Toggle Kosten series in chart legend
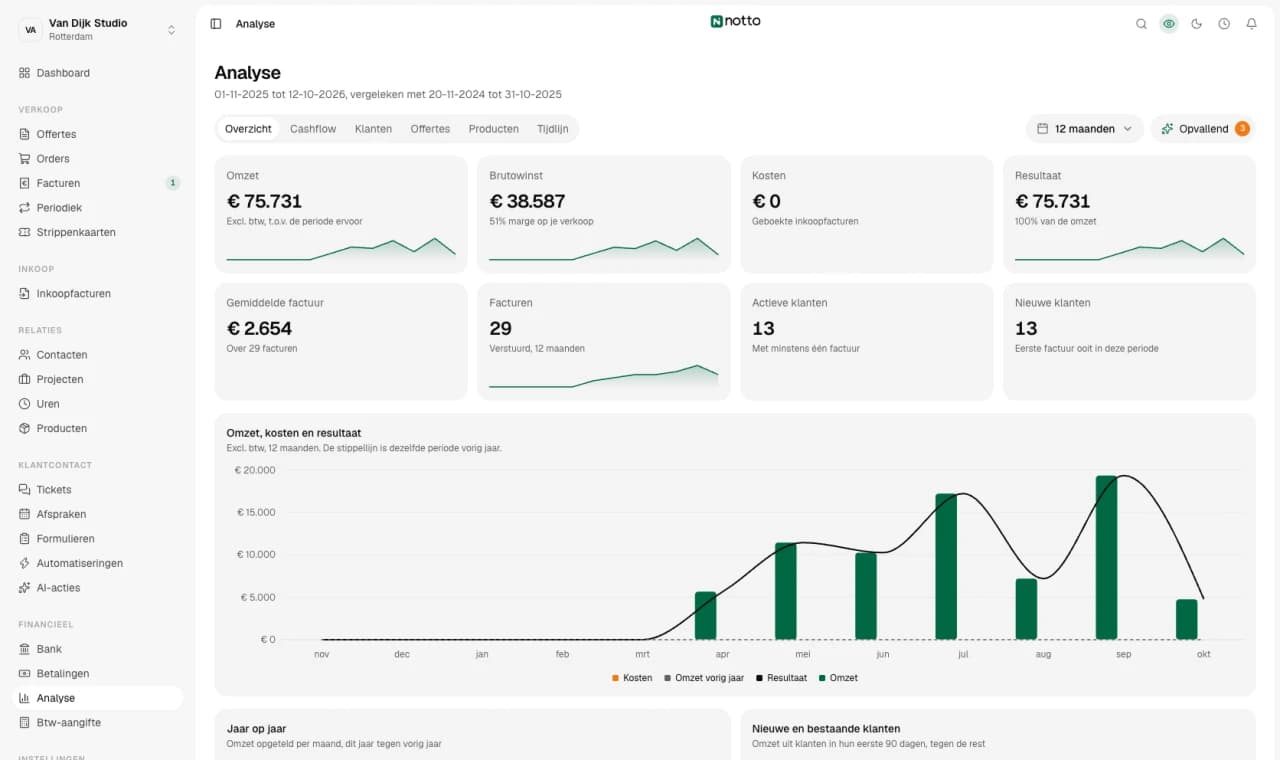Screen dimensions: 1280x760 tap(632, 678)
